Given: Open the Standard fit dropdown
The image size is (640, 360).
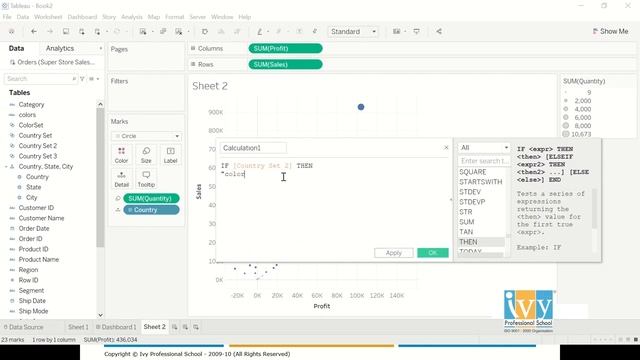Looking at the screenshot, I should (353, 31).
